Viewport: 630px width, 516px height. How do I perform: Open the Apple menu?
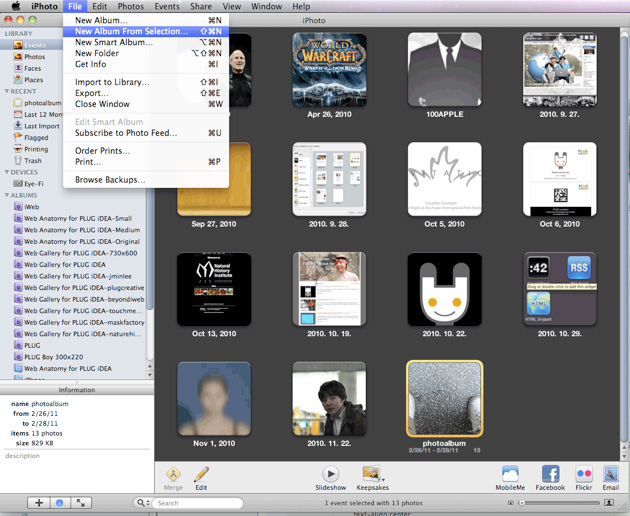click(x=16, y=6)
